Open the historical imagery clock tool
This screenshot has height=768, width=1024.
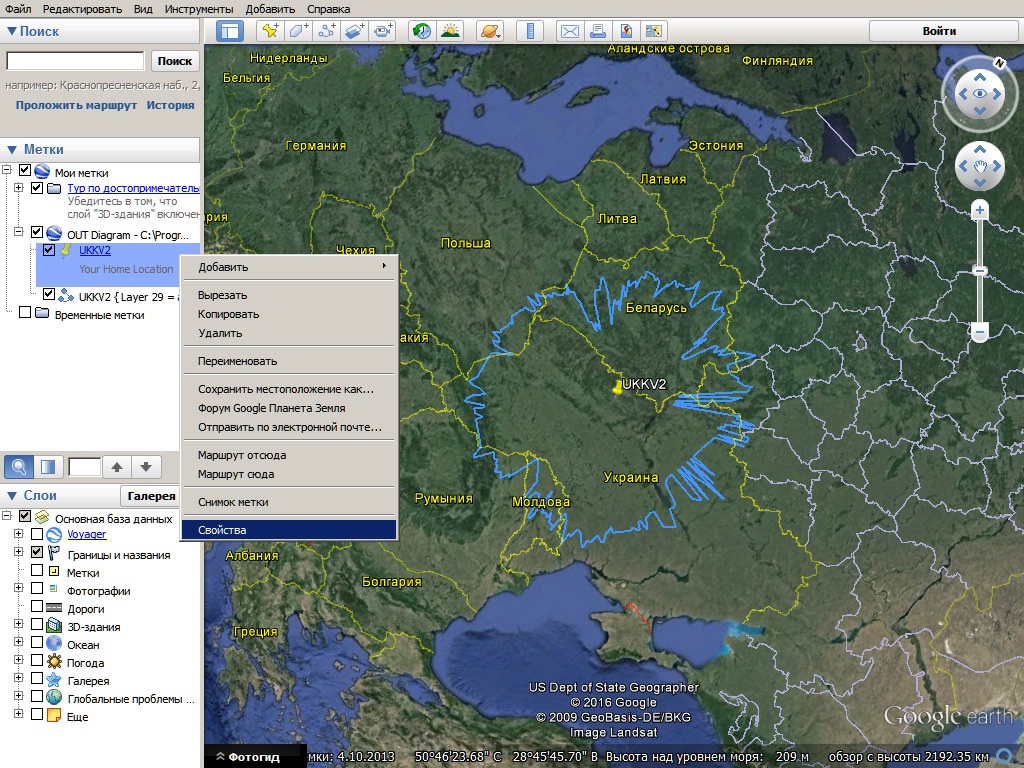pos(422,31)
